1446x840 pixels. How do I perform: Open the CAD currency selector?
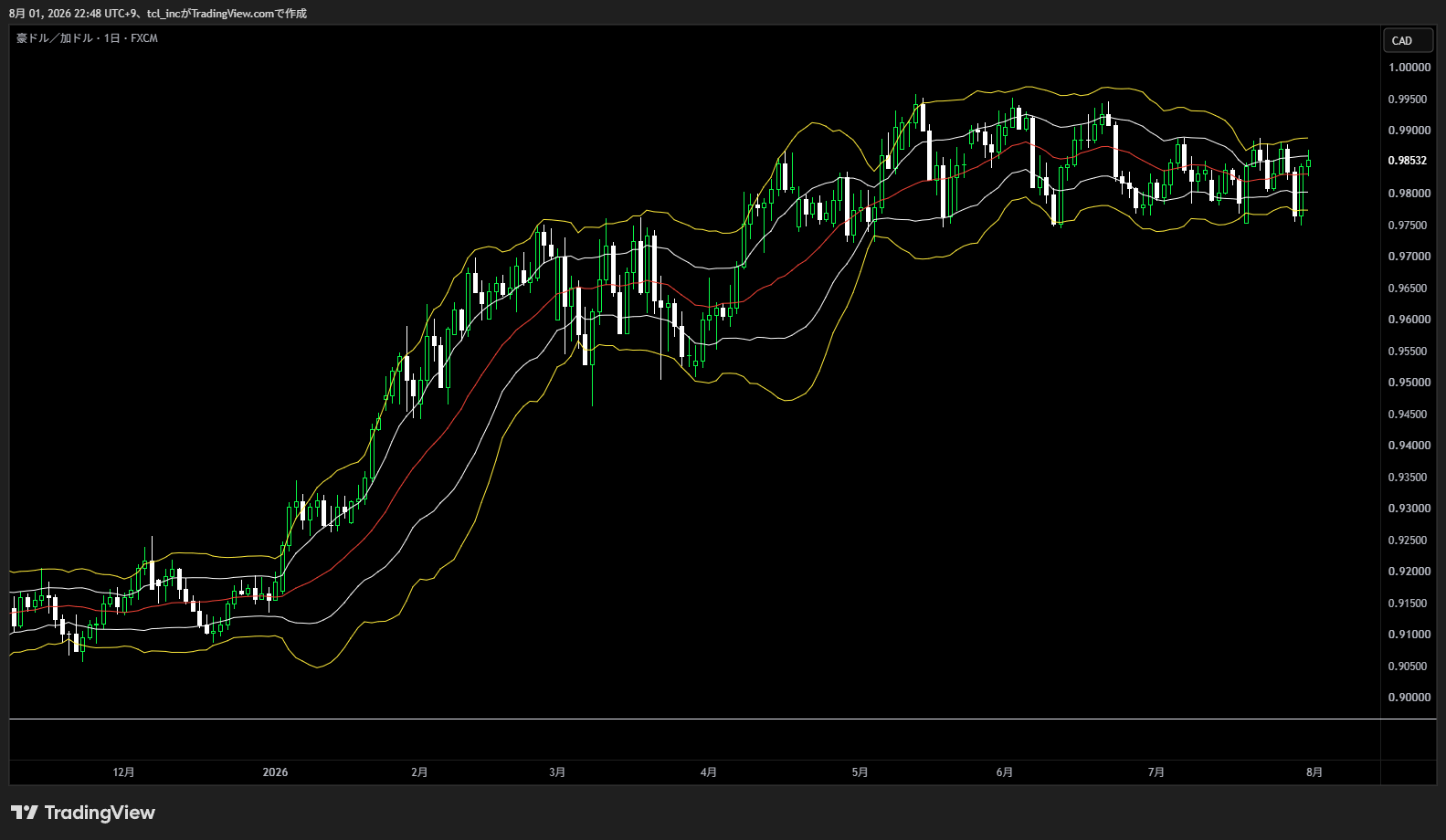point(1408,40)
